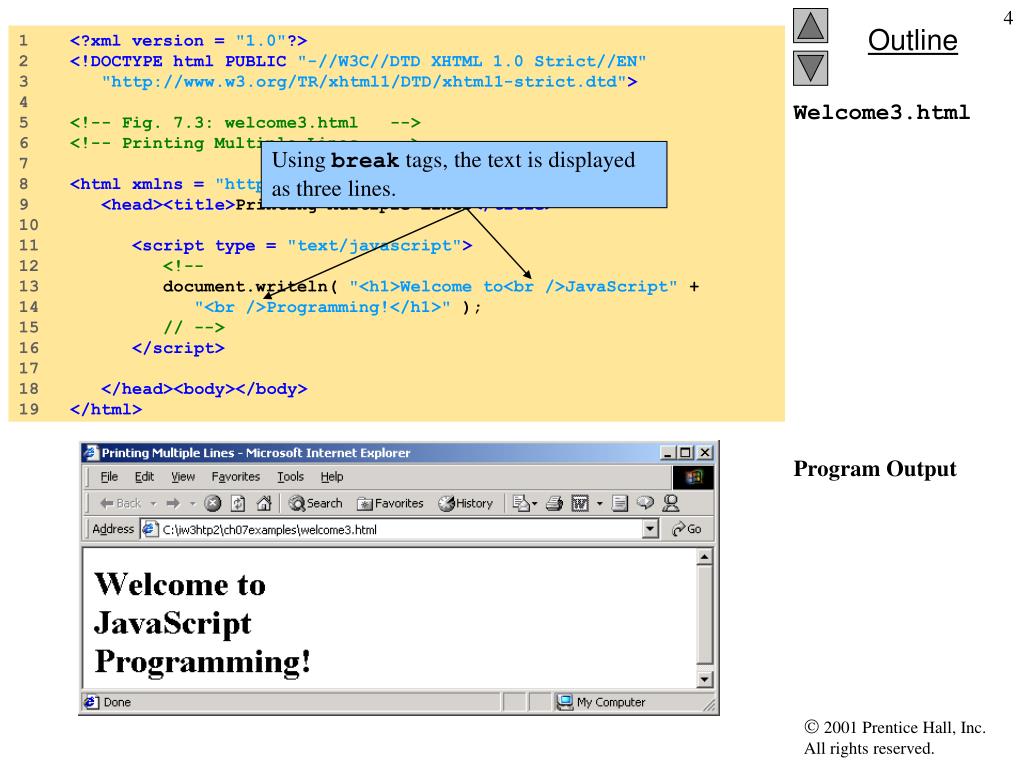Open the Search pane button
This screenshot has height=768, width=1024.
click(x=315, y=504)
